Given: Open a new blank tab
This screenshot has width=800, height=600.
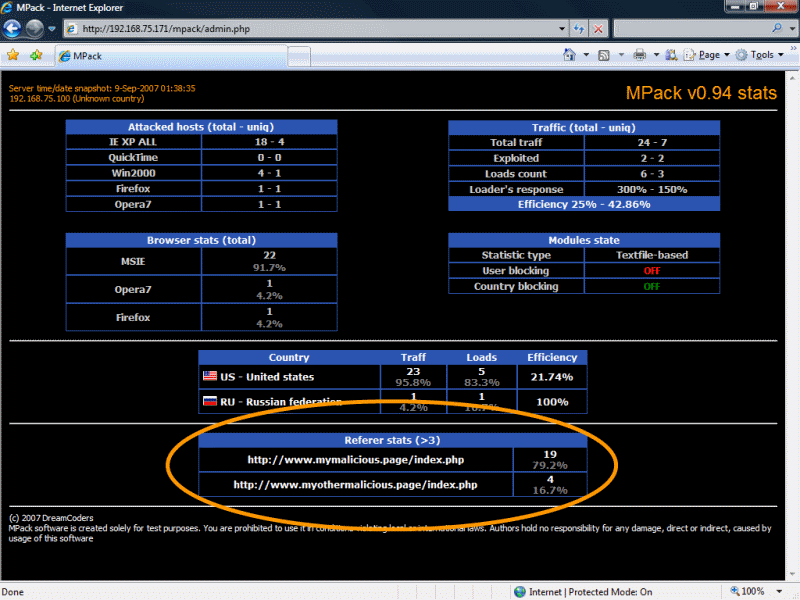Looking at the screenshot, I should [x=299, y=57].
